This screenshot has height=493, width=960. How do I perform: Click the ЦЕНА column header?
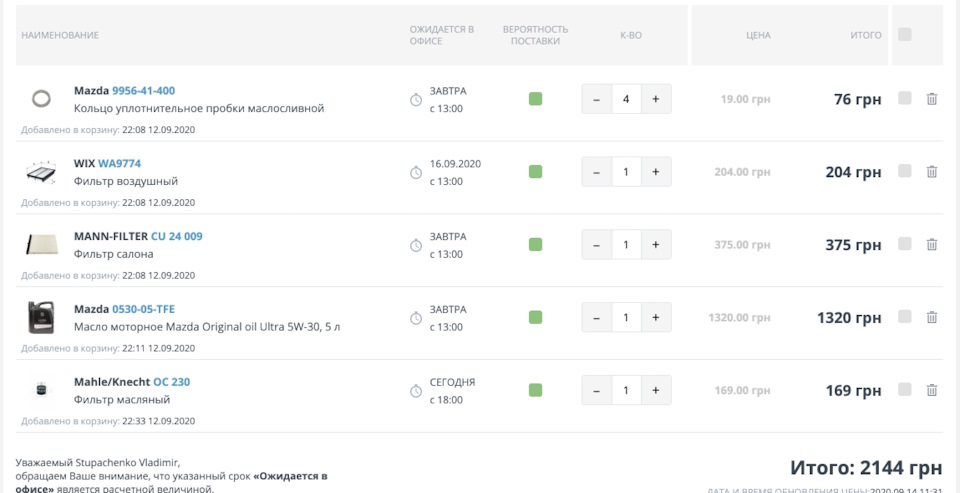pyautogui.click(x=758, y=36)
